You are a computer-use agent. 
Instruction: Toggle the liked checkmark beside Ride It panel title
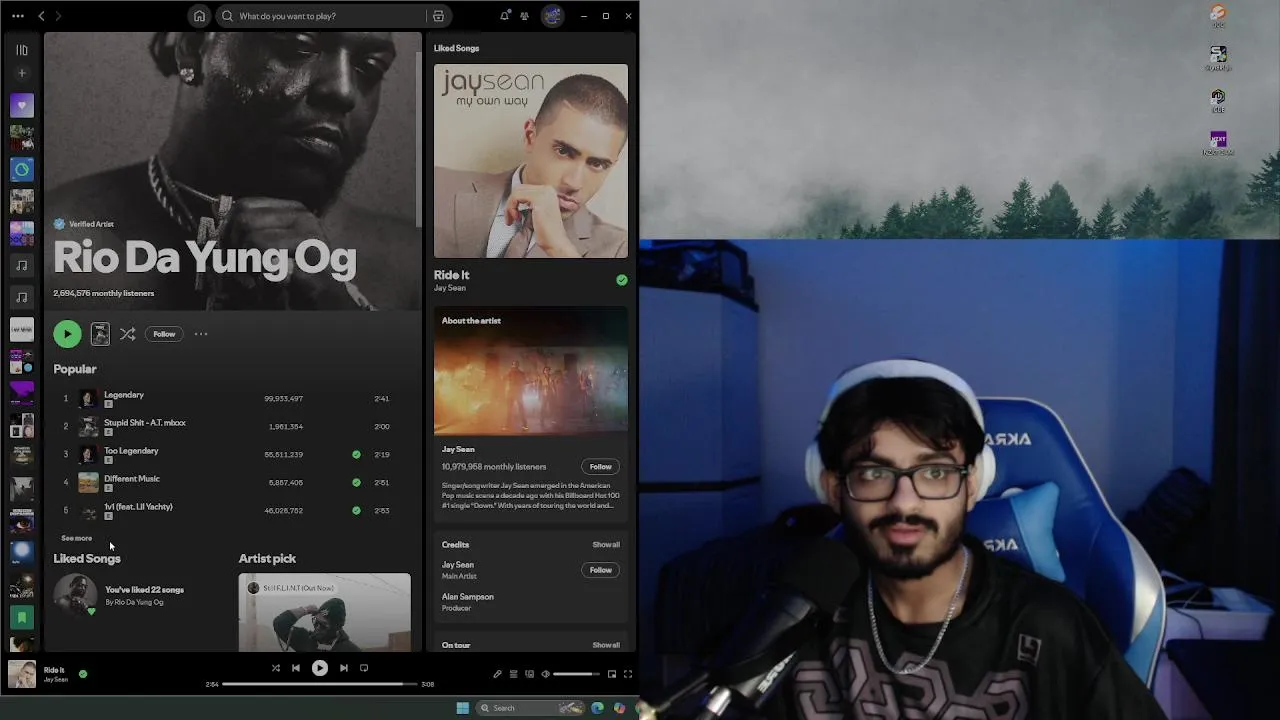622,280
